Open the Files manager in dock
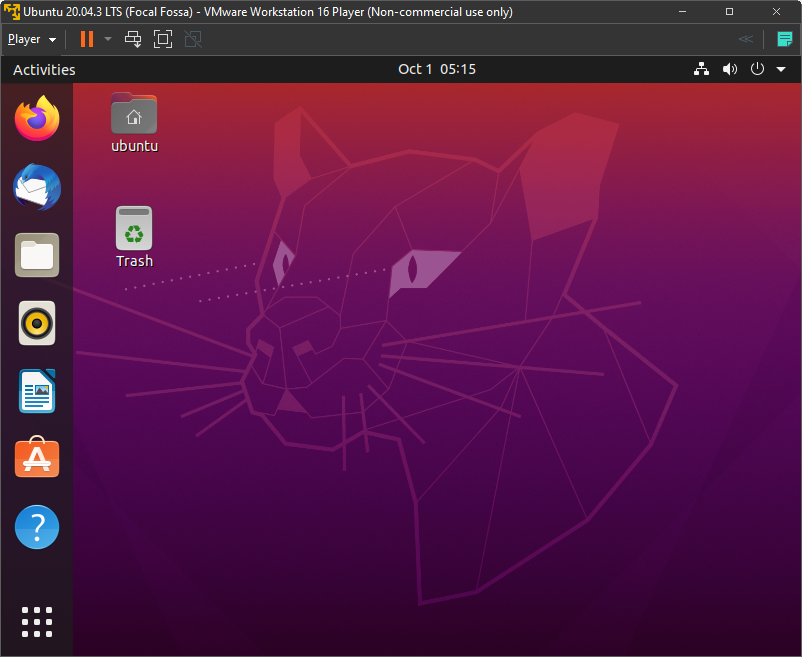Viewport: 802px width, 657px height. pos(37,255)
